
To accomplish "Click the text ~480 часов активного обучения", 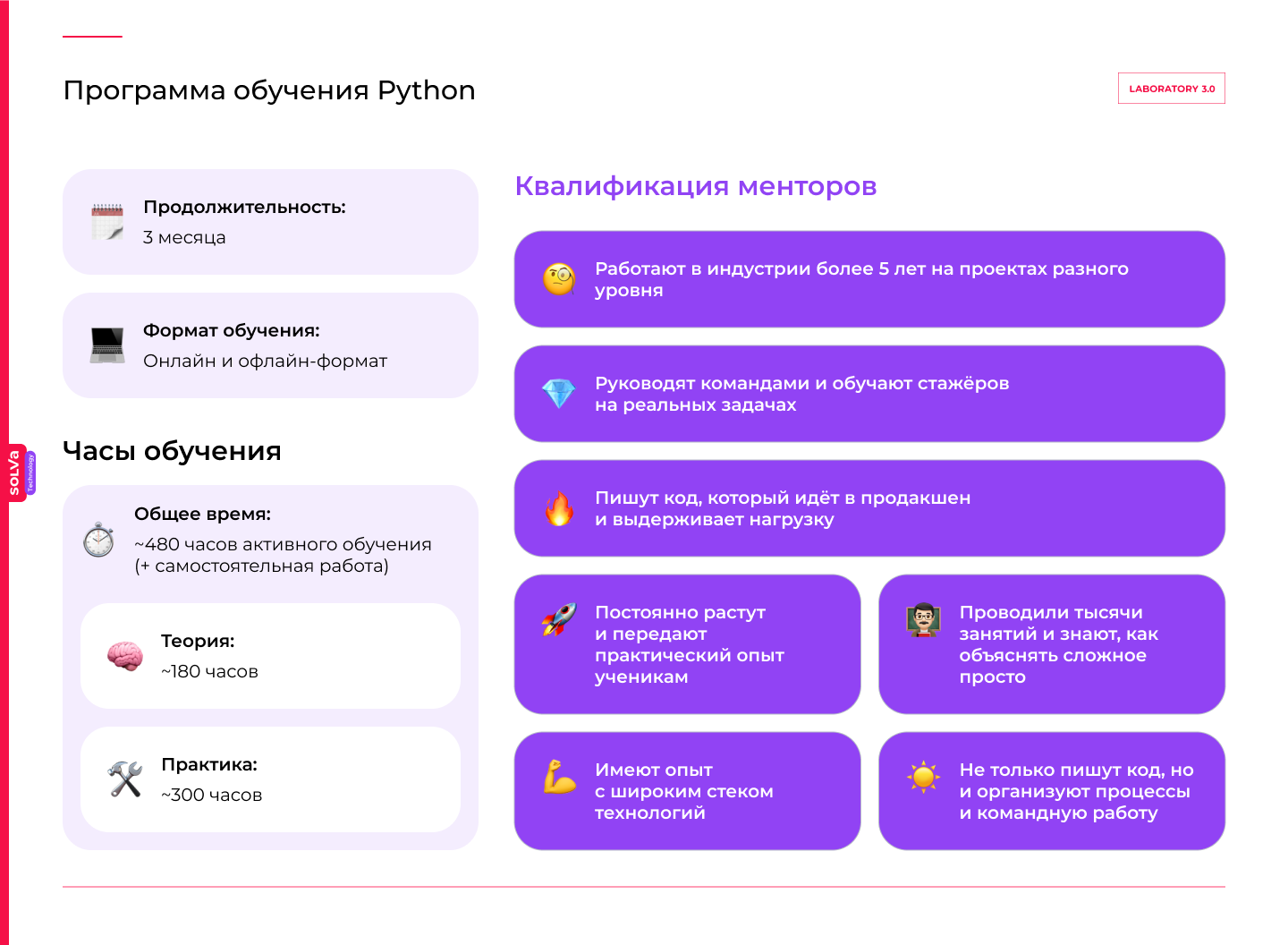I will tap(283, 544).
